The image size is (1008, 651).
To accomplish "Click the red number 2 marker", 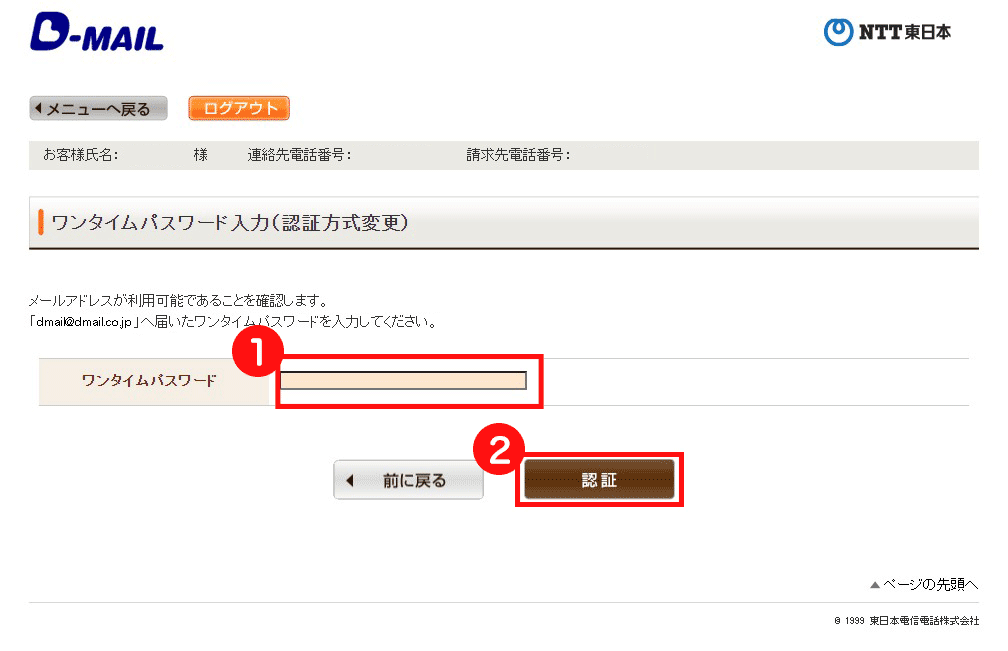I will pos(499,449).
